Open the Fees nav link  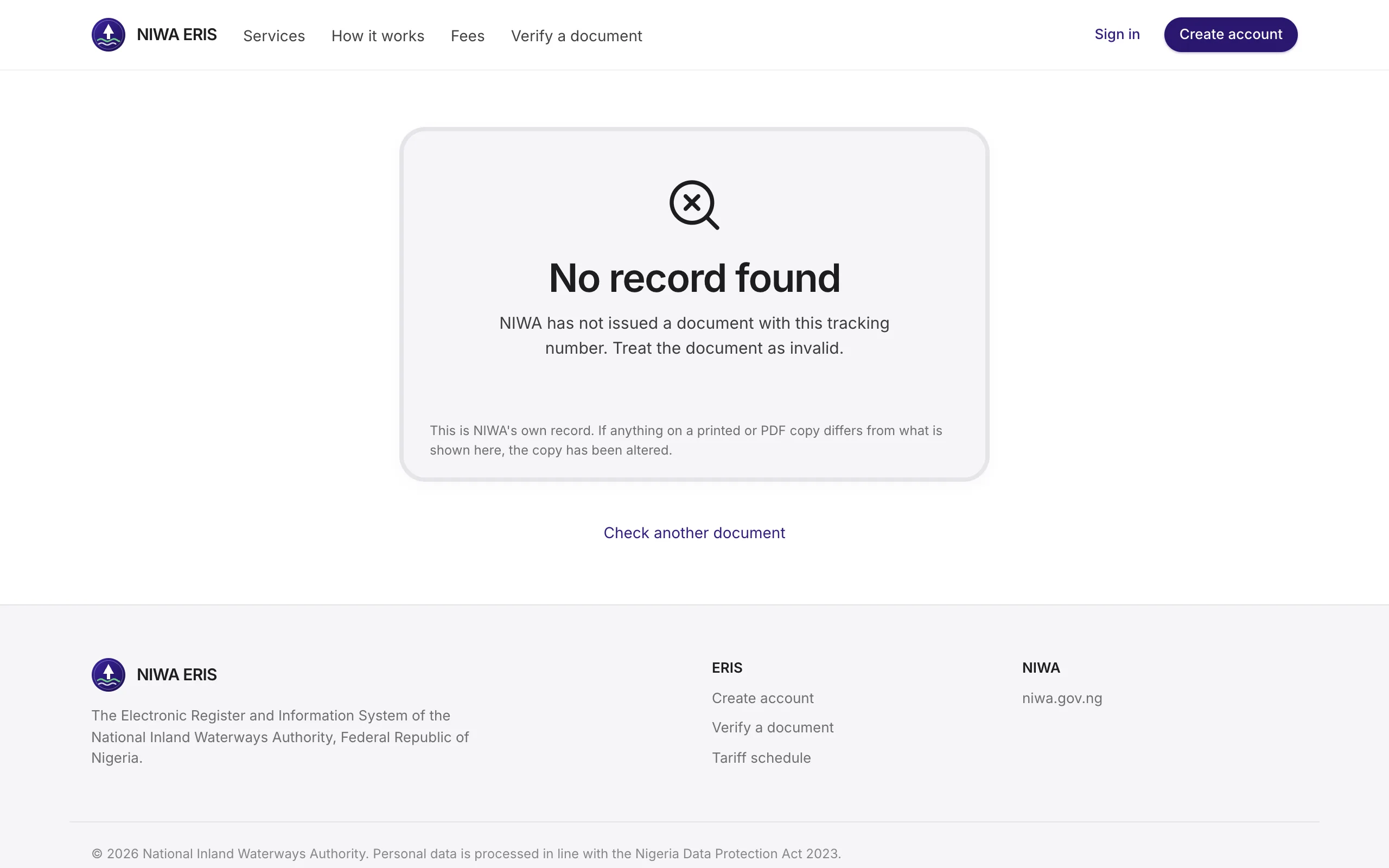click(467, 36)
